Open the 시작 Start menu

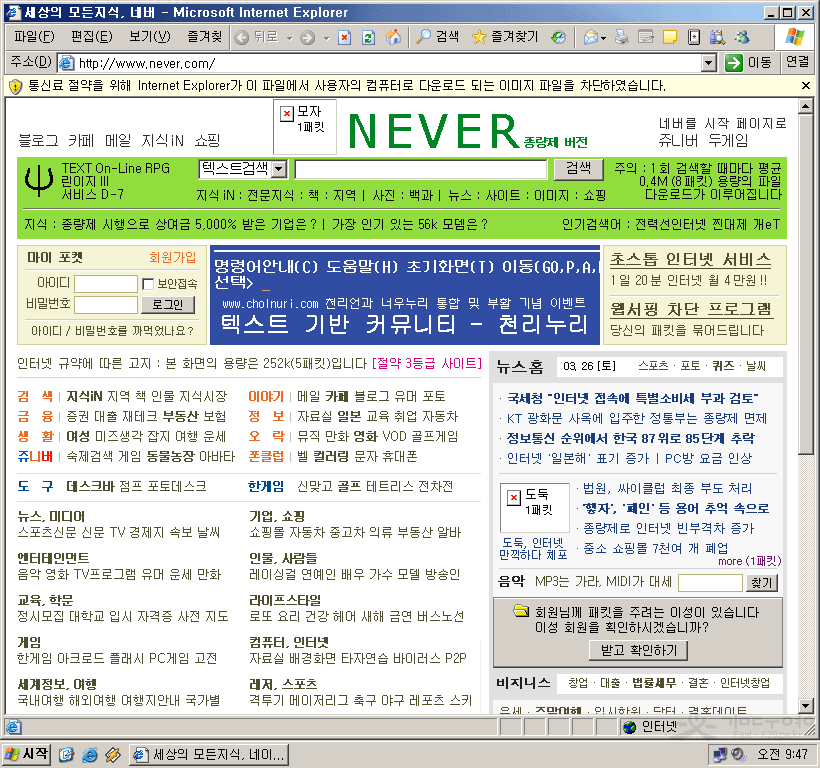point(26,754)
